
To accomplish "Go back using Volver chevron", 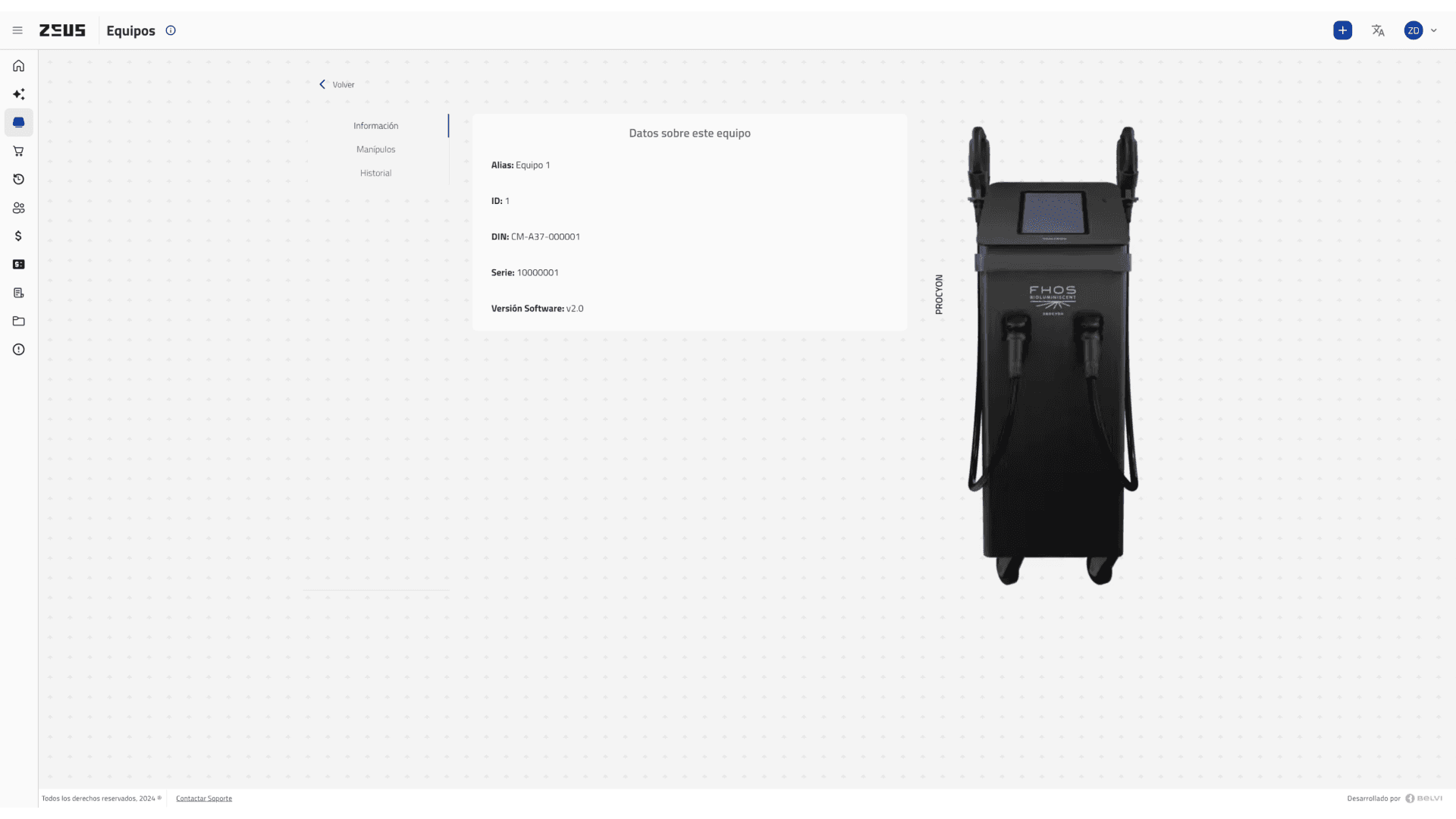I will [x=322, y=84].
